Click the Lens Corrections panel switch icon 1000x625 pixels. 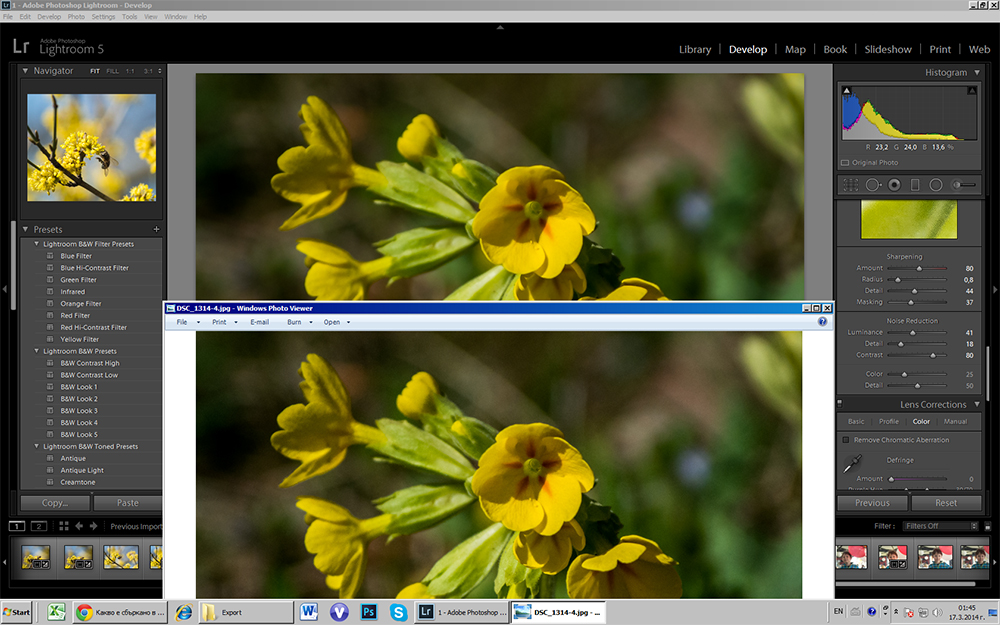coord(839,403)
